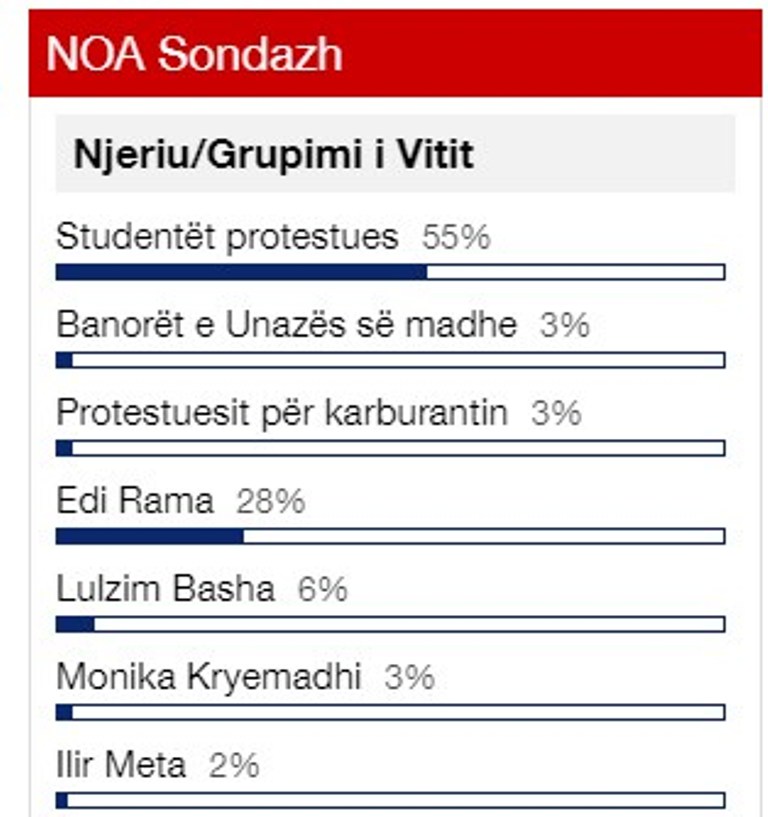Click the Monika Kryemadhi progress bar
The height and width of the screenshot is (817, 768).
click(390, 712)
